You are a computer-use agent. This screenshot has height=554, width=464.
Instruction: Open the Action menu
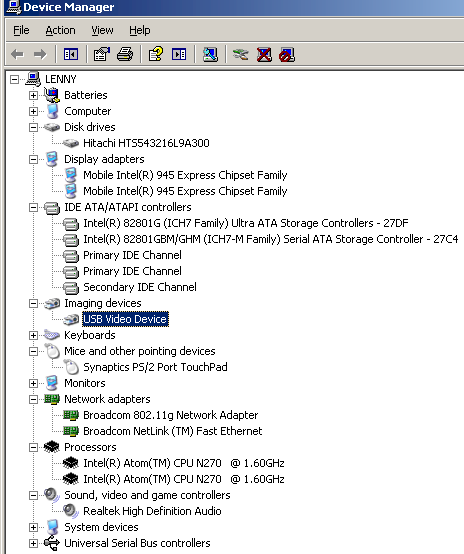click(60, 30)
